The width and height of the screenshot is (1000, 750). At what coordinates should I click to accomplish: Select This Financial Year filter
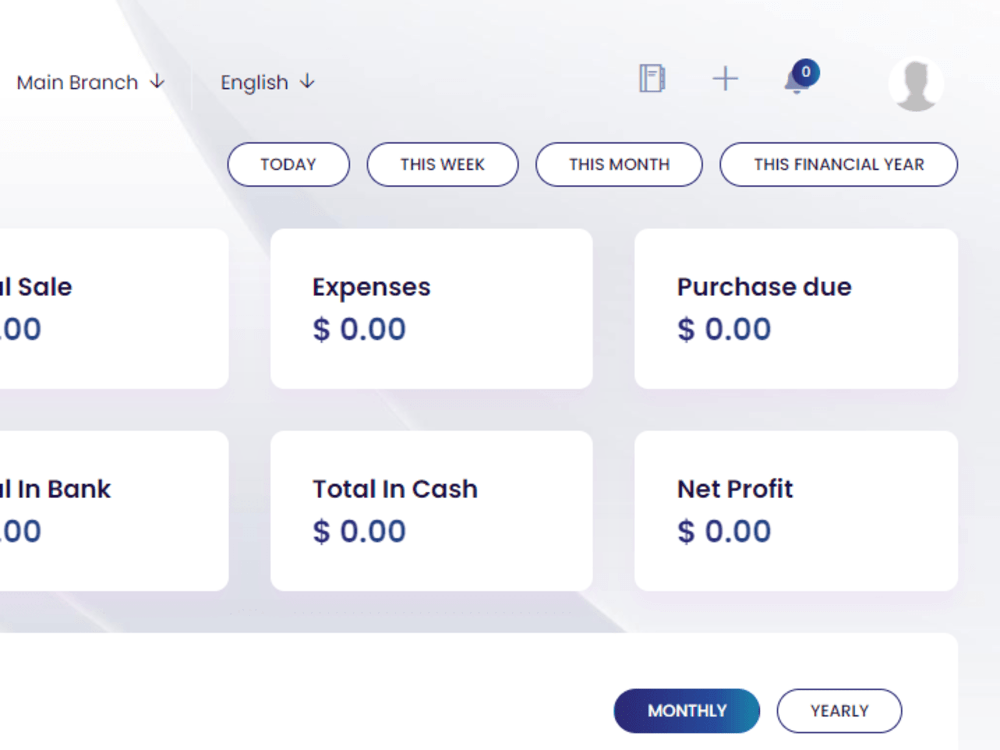point(839,165)
